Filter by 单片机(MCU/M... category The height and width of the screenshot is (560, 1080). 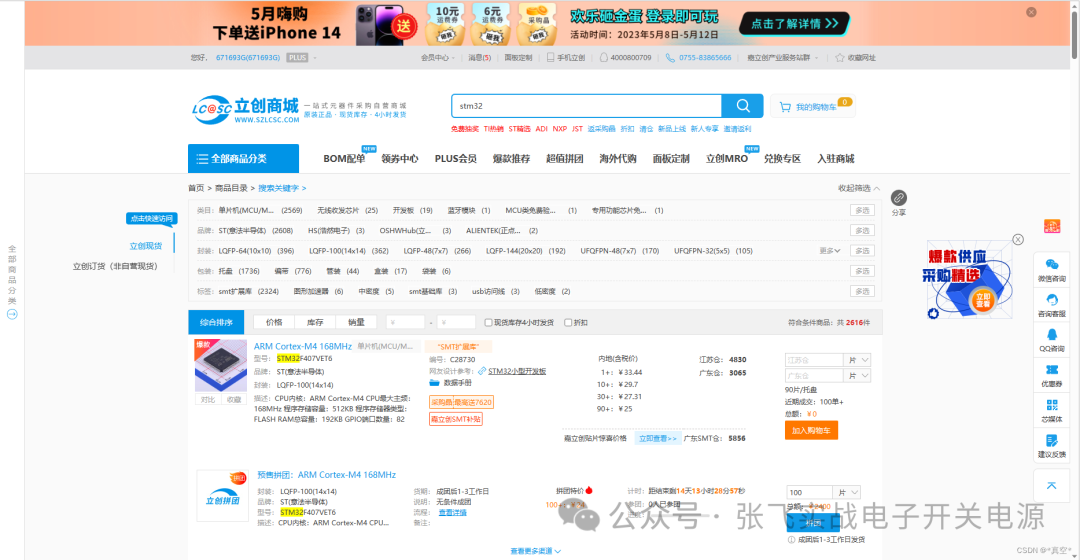coord(260,210)
